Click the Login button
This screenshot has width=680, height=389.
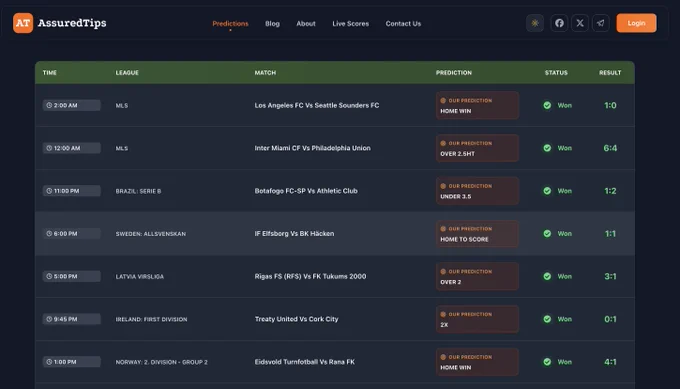point(636,23)
